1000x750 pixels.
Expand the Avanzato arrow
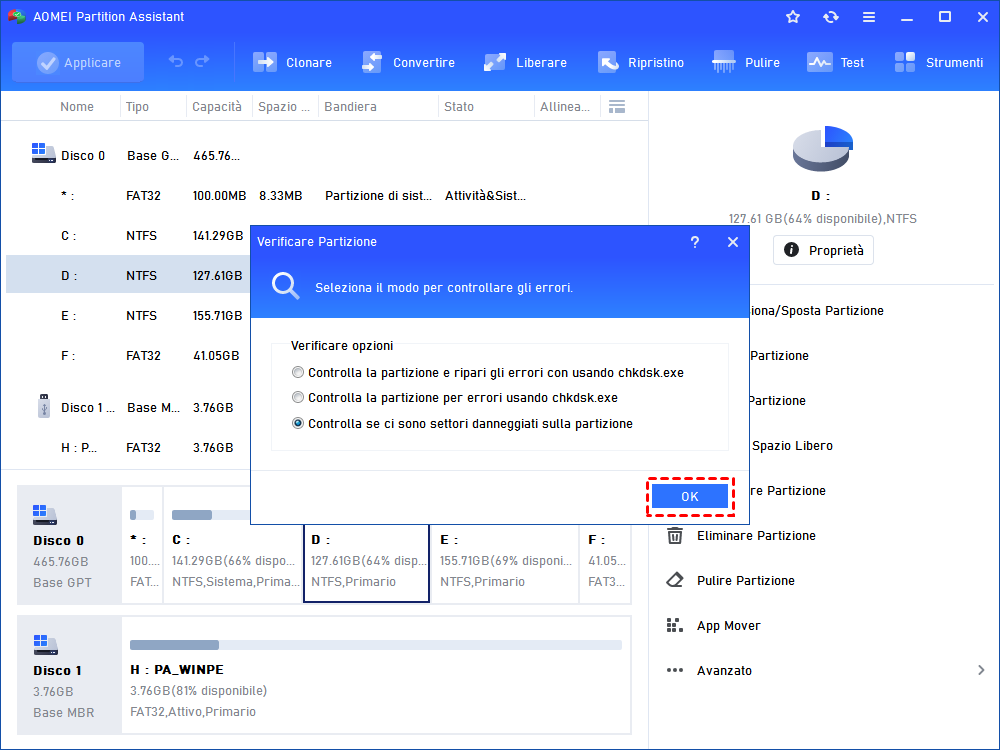(981, 670)
